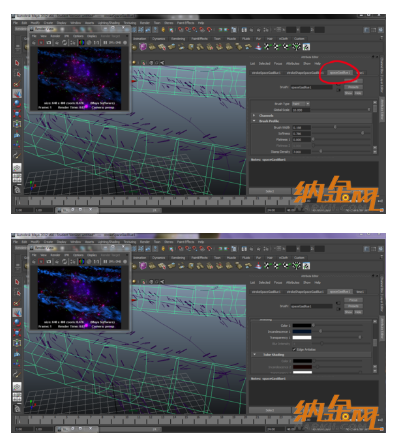Show RGB channels icon in upper Render View

pos(81,43)
